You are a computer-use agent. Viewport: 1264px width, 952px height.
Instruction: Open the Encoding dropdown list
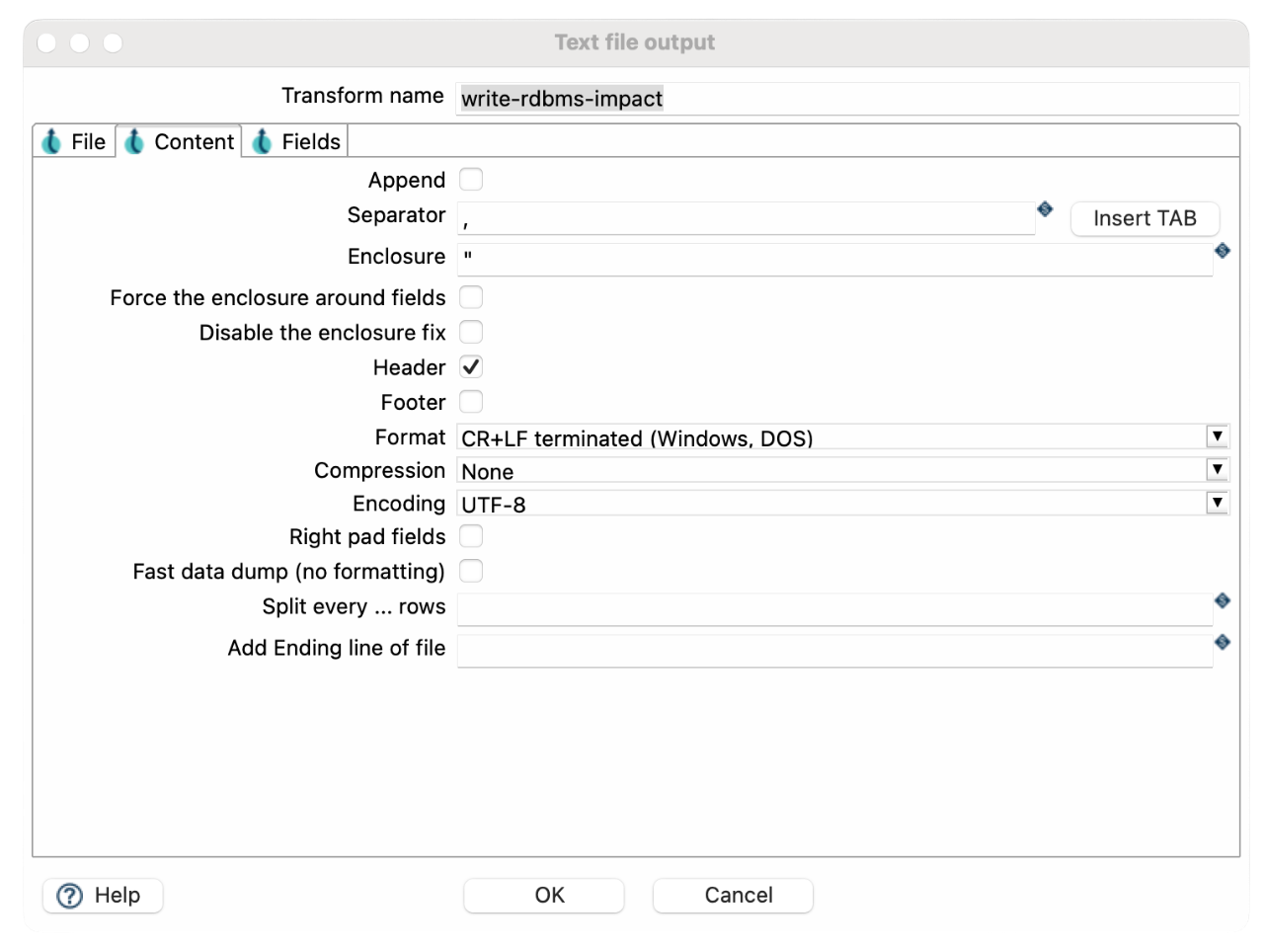(1218, 503)
